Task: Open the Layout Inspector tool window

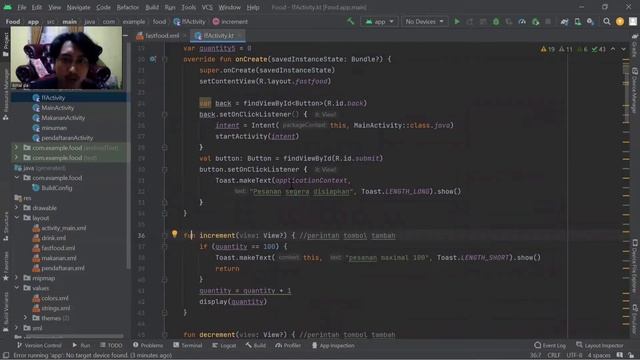Action: click(x=600, y=345)
